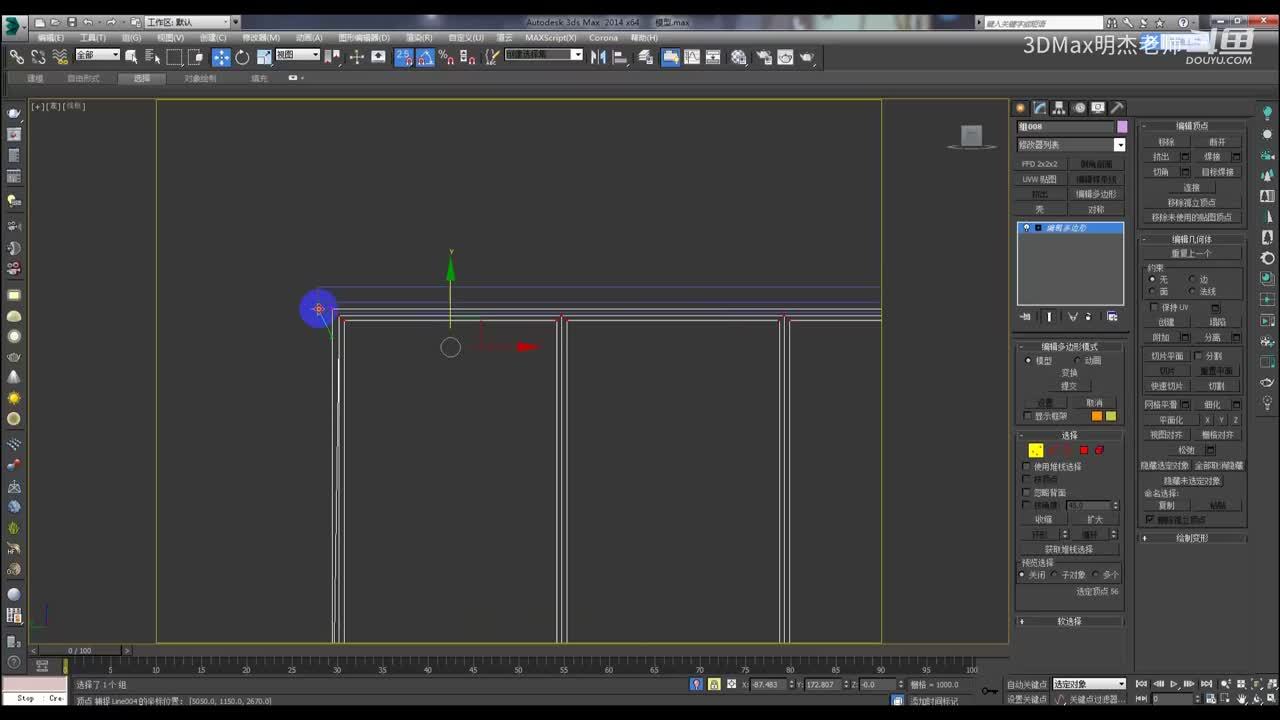Click the purple object color swatch
The height and width of the screenshot is (720, 1280).
[1122, 127]
